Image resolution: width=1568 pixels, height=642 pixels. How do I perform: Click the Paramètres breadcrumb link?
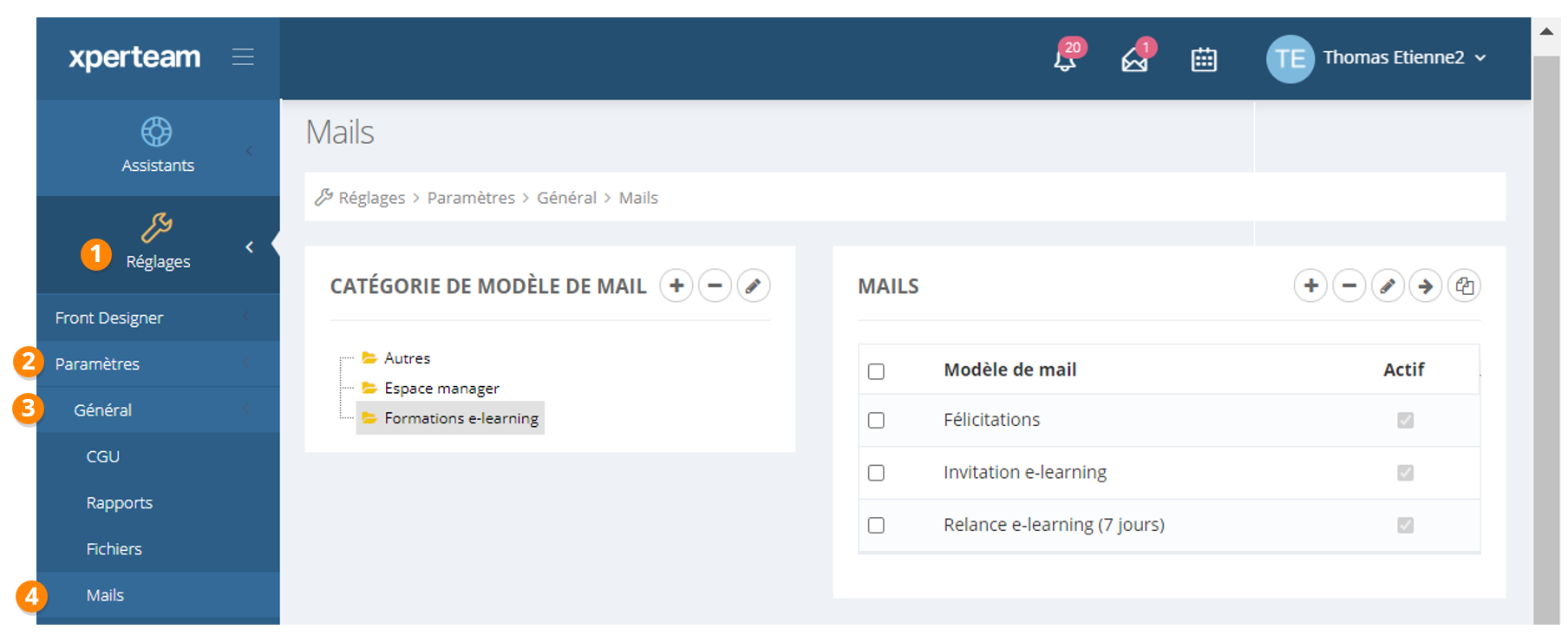click(471, 198)
